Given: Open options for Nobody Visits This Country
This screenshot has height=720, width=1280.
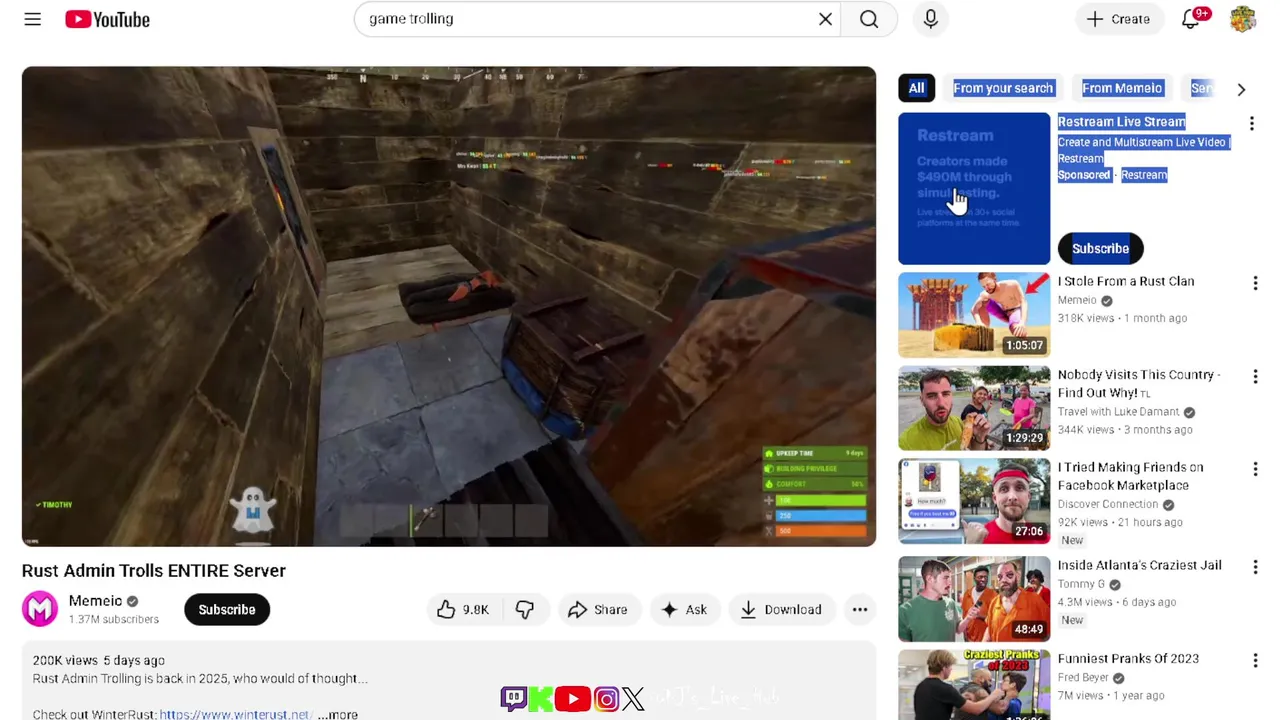Looking at the screenshot, I should [x=1255, y=376].
